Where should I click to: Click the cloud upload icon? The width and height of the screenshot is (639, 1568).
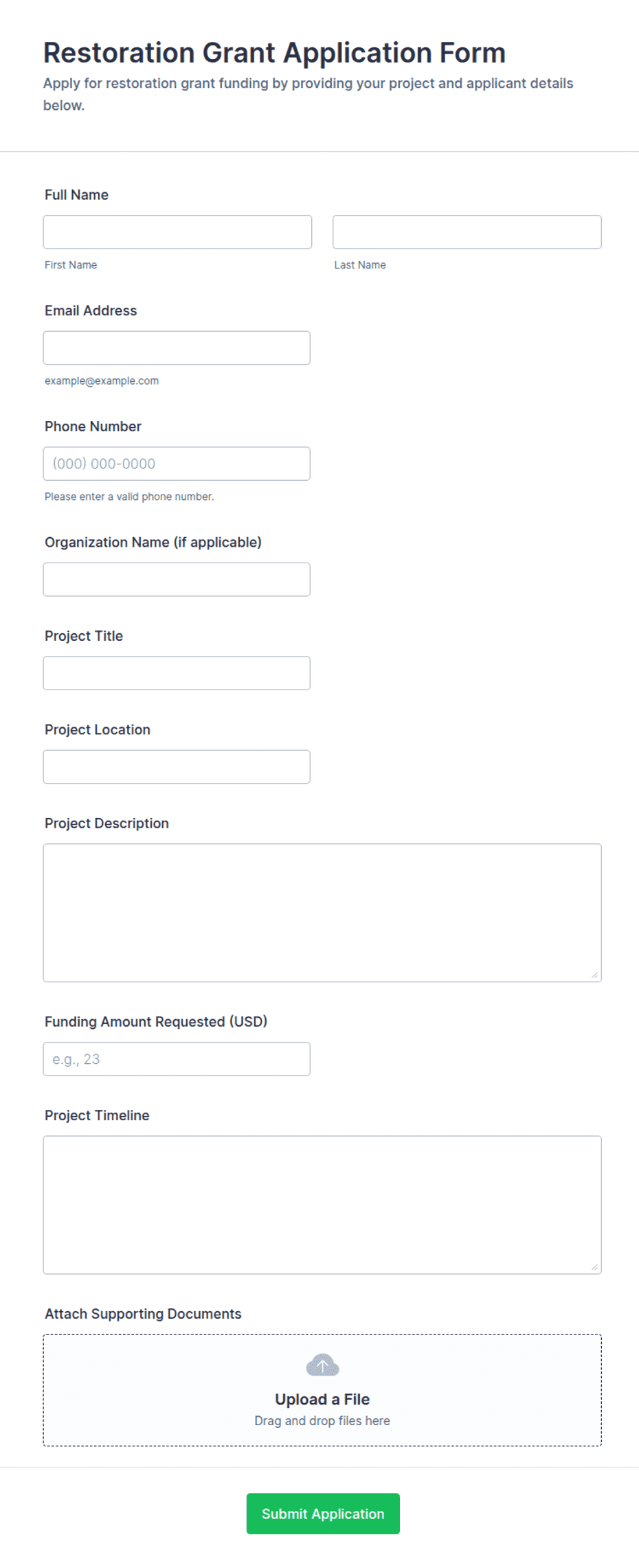322,1365
